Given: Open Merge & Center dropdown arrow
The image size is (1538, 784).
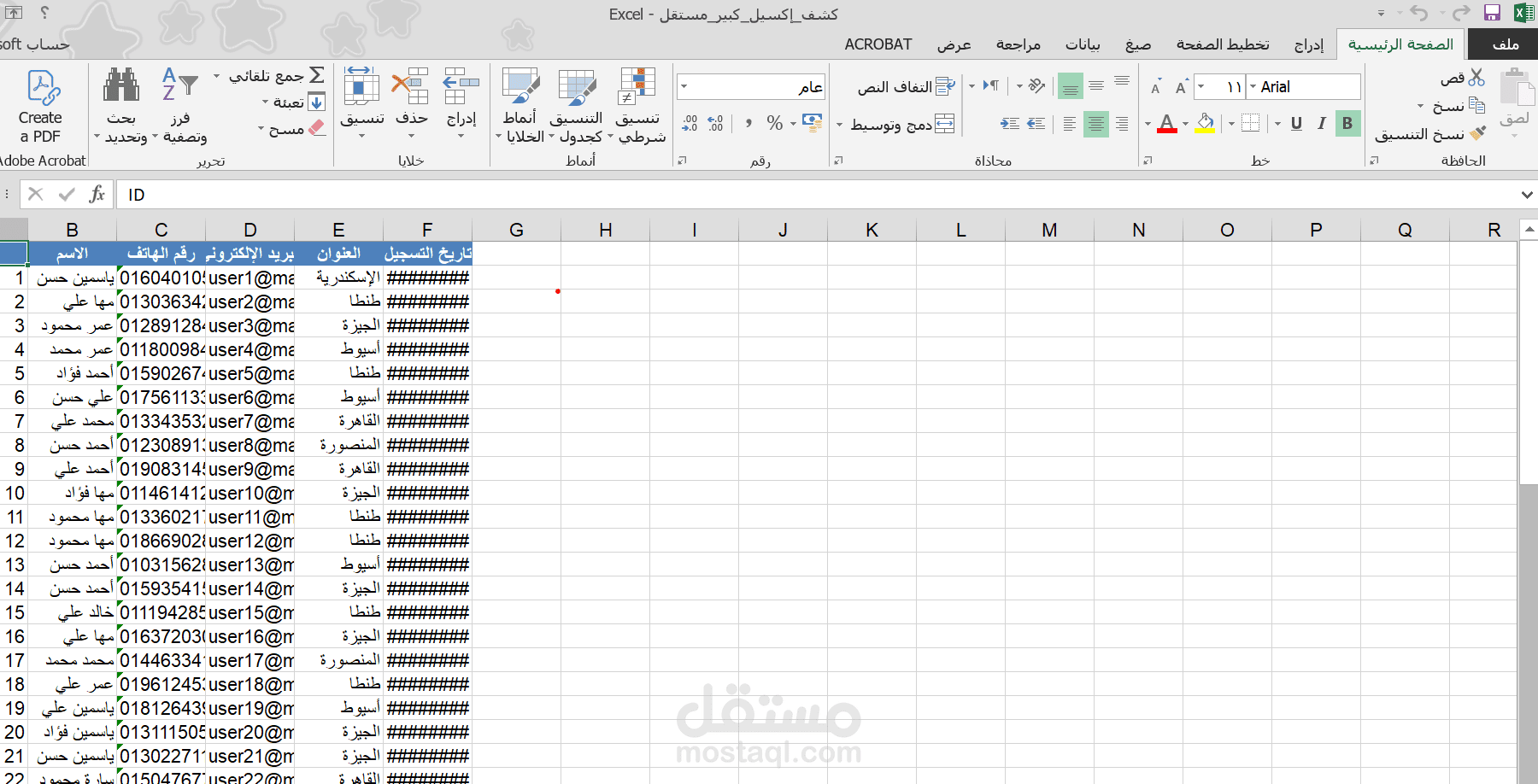Looking at the screenshot, I should [839, 125].
